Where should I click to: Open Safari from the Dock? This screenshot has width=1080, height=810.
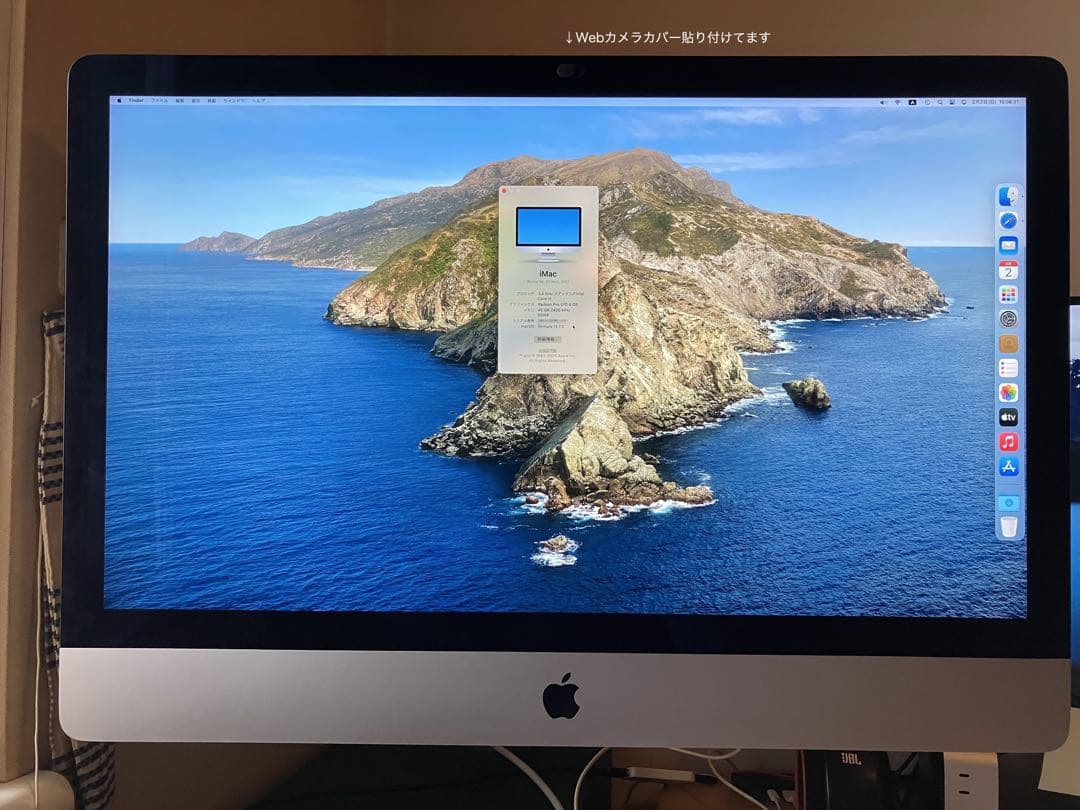(x=1007, y=221)
